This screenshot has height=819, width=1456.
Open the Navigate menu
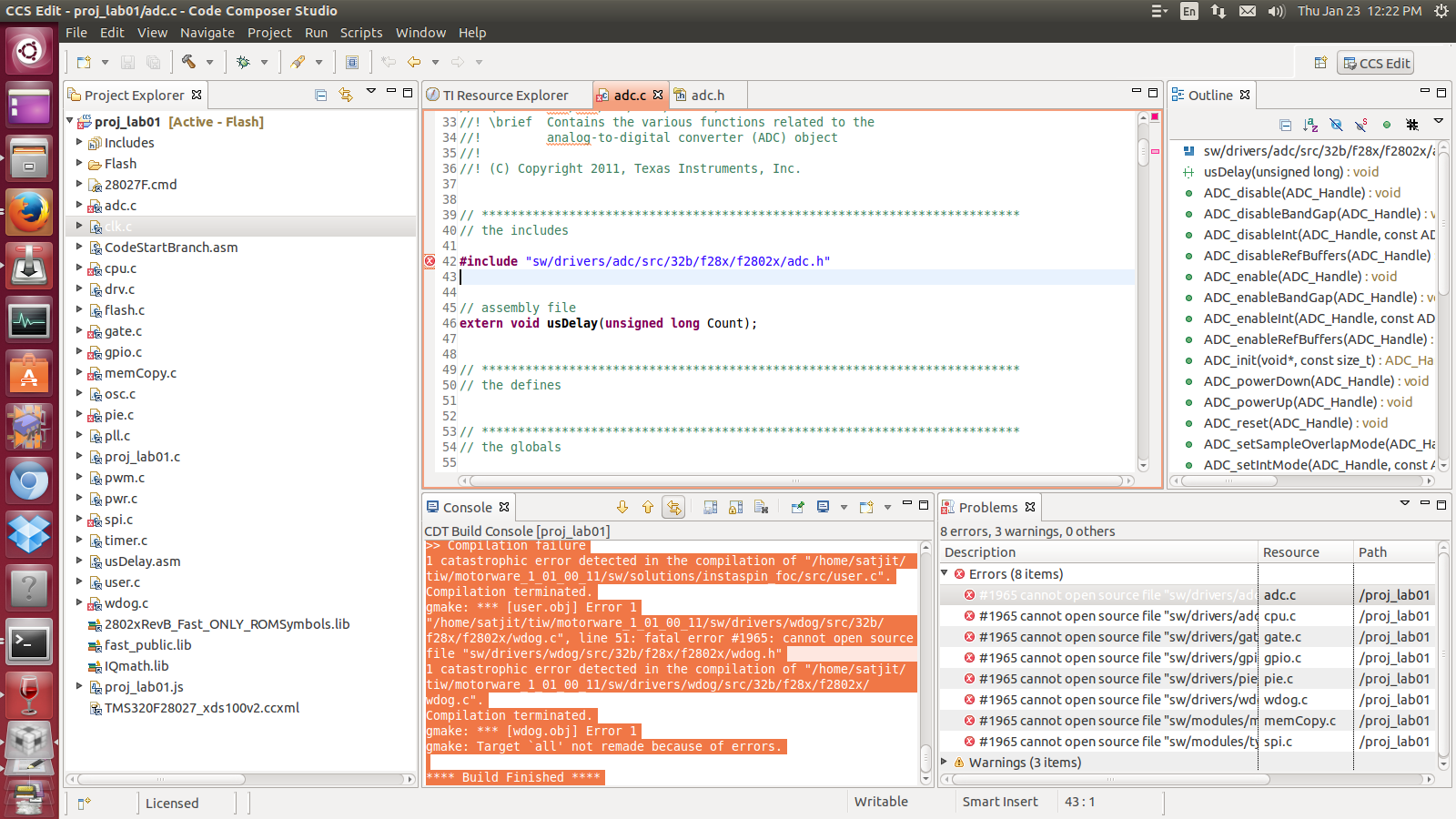pos(207,32)
